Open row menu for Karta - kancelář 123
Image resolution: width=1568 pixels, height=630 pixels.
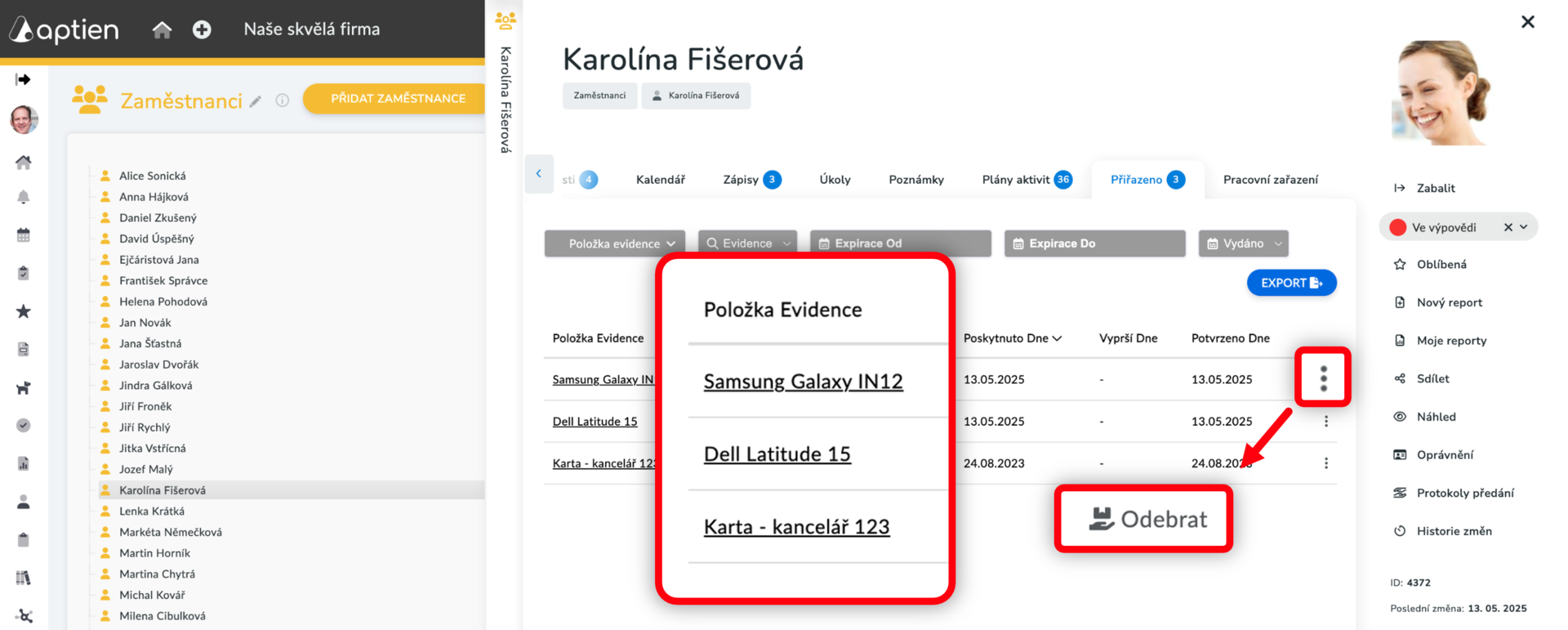tap(1326, 463)
